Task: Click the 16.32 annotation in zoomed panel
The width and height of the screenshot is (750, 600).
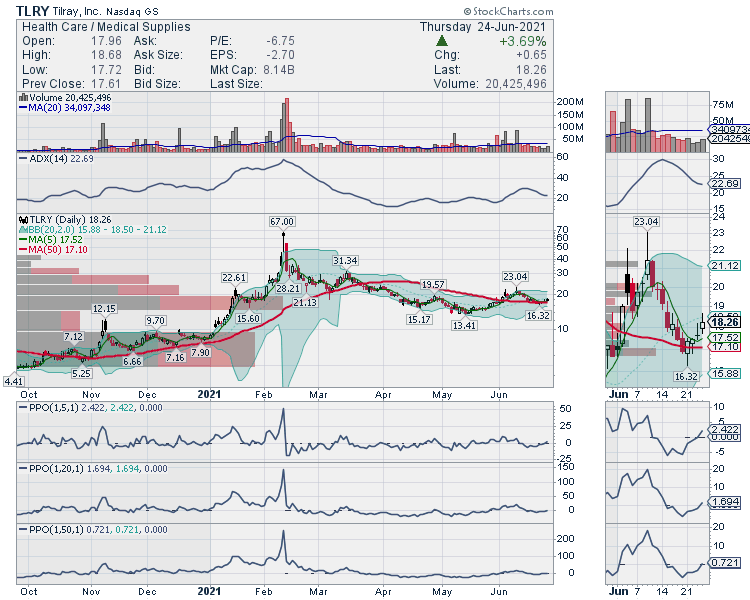Action: [x=686, y=377]
